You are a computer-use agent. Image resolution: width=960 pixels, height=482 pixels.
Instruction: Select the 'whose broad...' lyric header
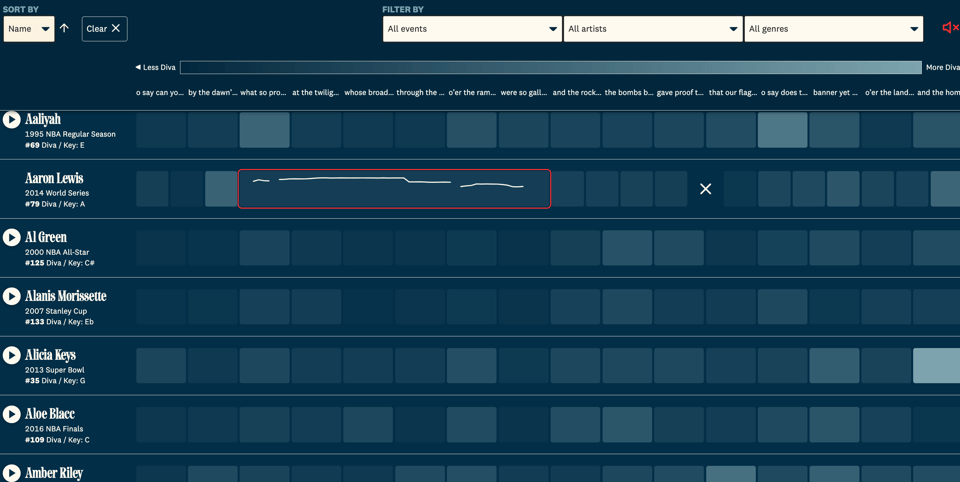pos(369,92)
